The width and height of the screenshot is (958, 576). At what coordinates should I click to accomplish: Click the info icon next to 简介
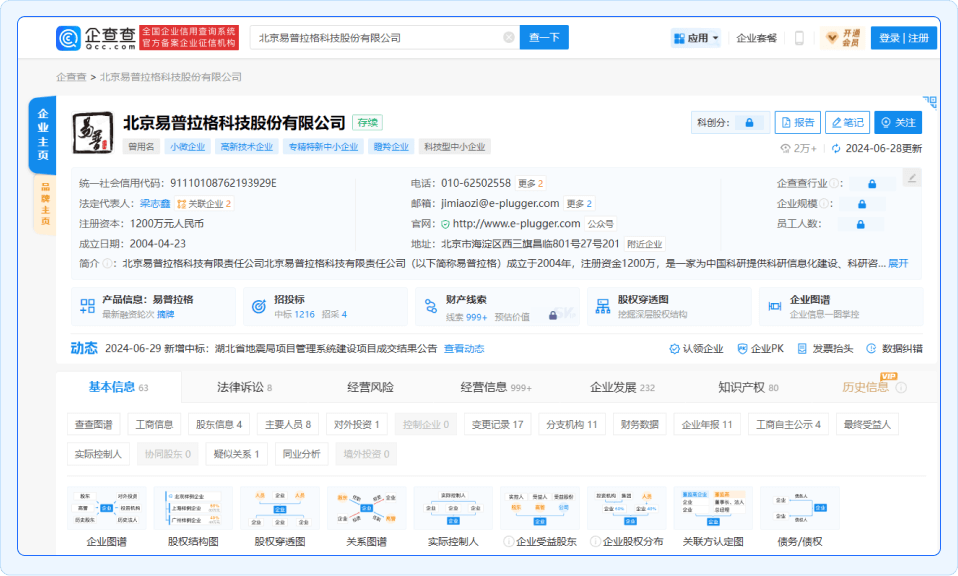pos(107,263)
